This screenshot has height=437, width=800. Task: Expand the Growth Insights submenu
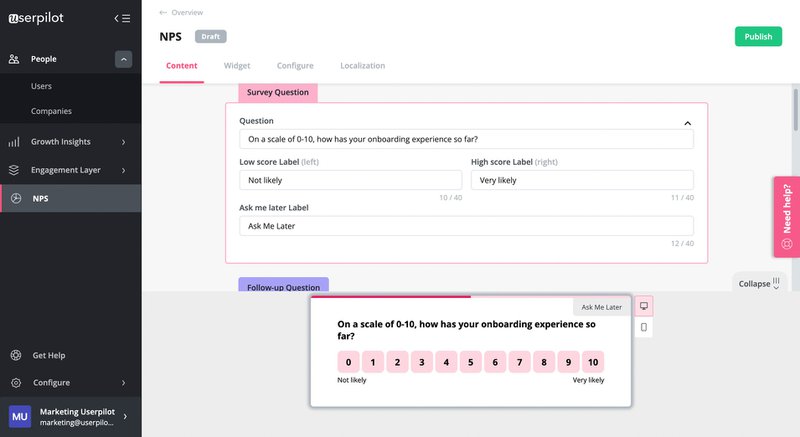tap(123, 142)
